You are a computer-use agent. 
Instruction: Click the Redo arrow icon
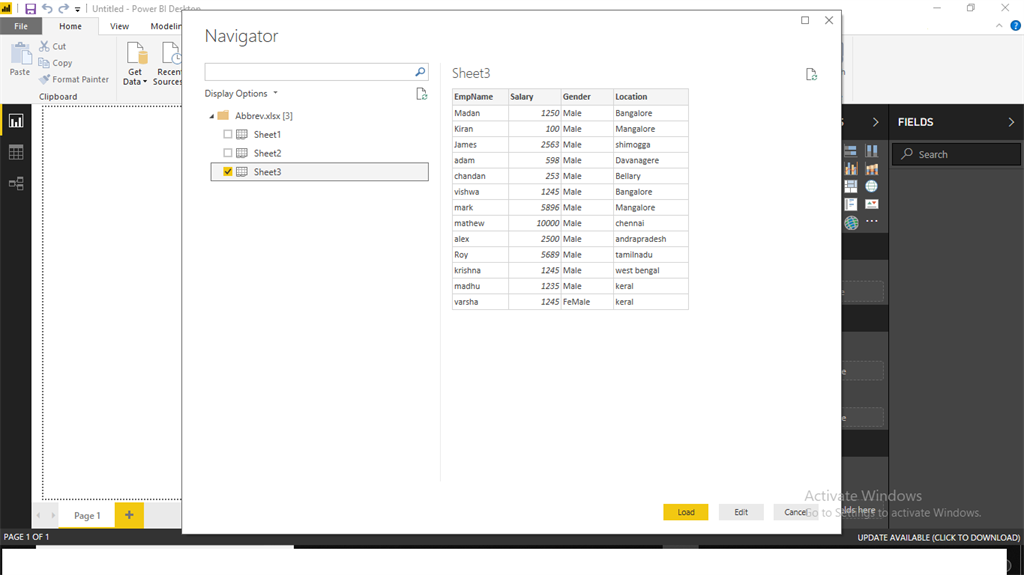tap(63, 8)
